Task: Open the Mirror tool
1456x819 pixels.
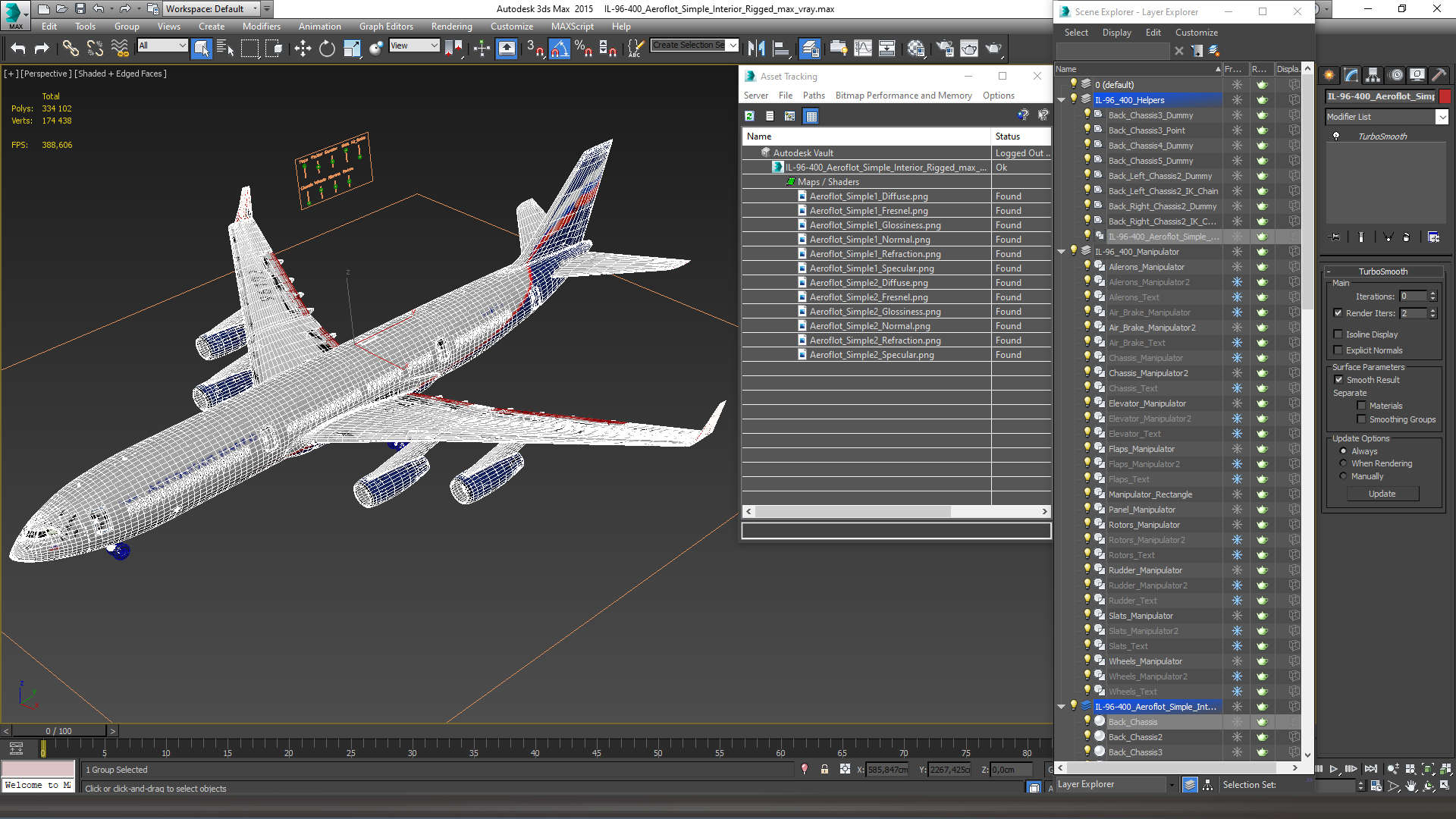Action: [756, 49]
